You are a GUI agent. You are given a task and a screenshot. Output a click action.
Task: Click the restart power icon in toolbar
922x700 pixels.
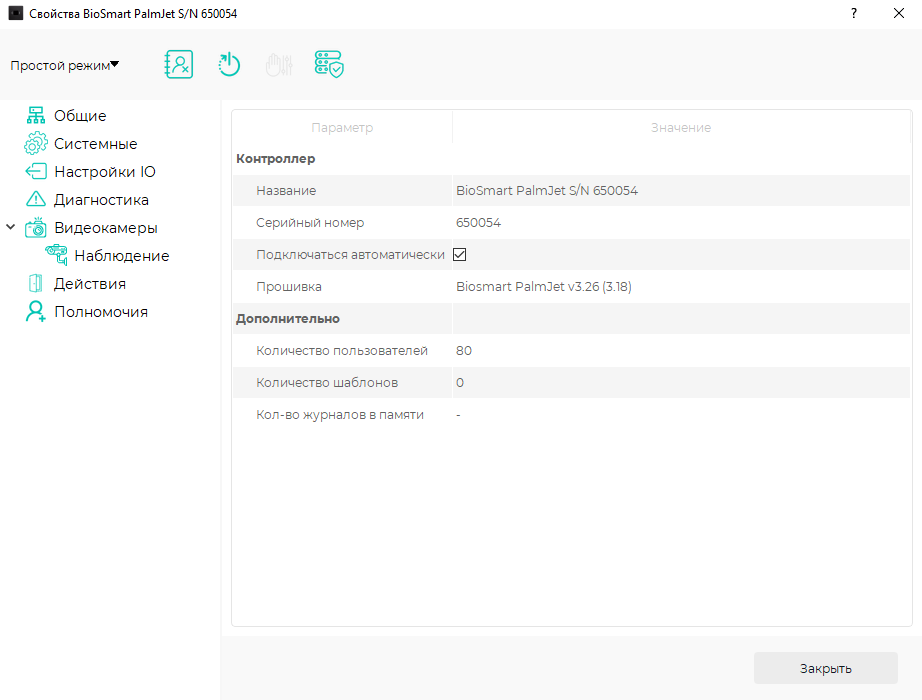229,65
